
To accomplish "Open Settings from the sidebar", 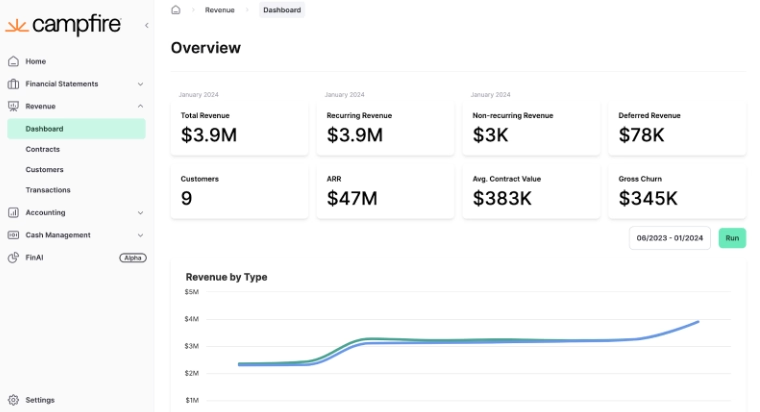I will coord(40,400).
